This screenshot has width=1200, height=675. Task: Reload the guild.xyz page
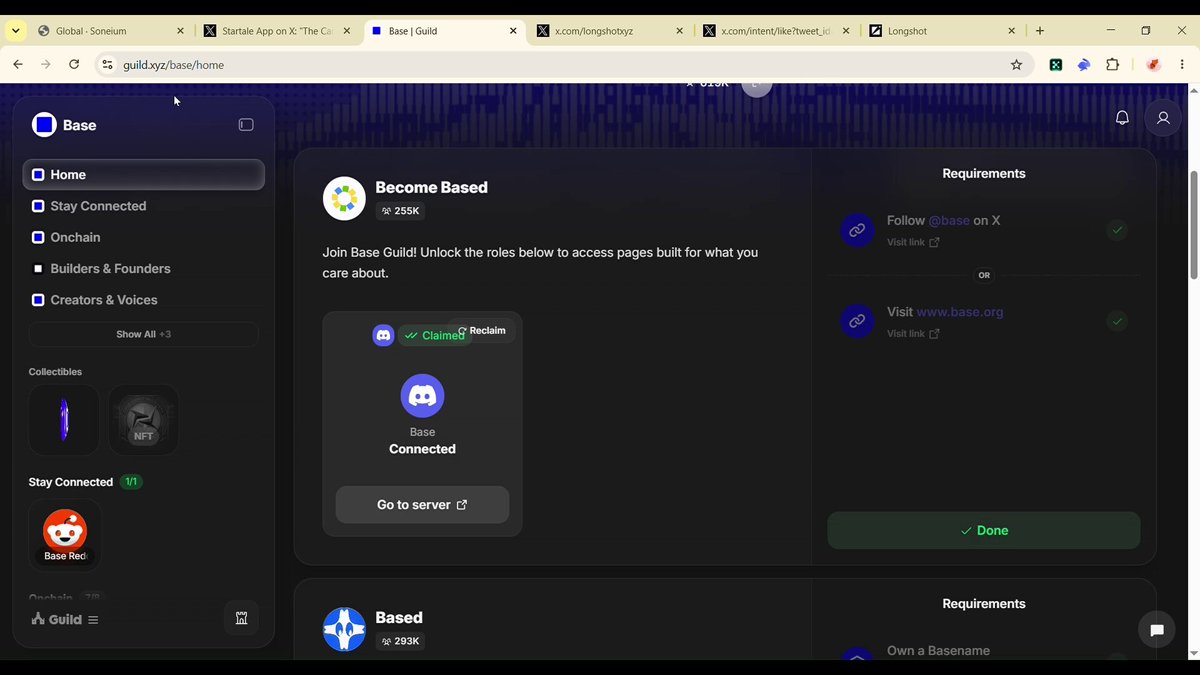74,65
